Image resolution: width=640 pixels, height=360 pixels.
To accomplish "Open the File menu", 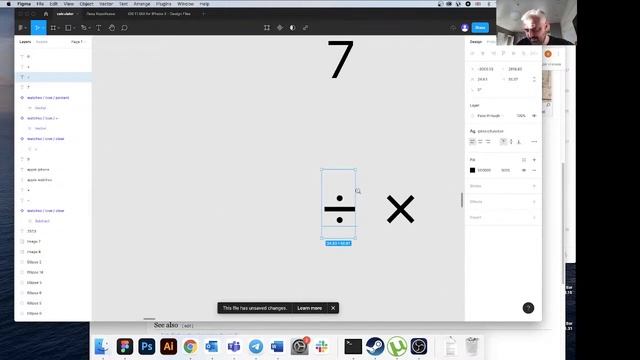I will [40, 4].
